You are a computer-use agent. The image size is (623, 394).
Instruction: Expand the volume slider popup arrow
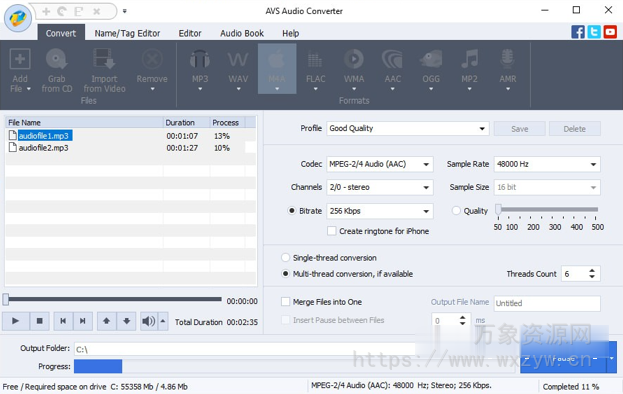click(163, 321)
